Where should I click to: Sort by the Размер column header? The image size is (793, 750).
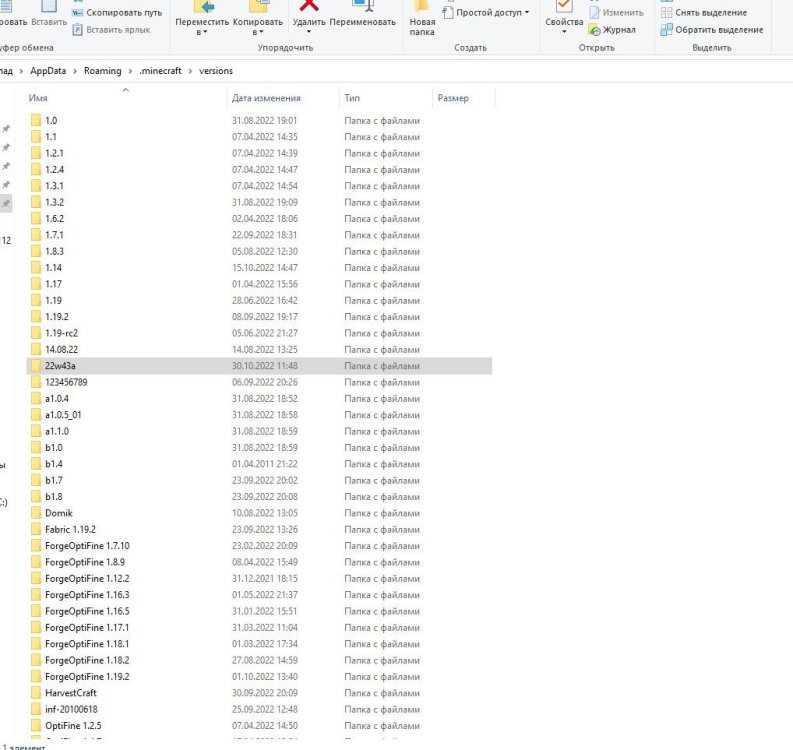tap(453, 98)
